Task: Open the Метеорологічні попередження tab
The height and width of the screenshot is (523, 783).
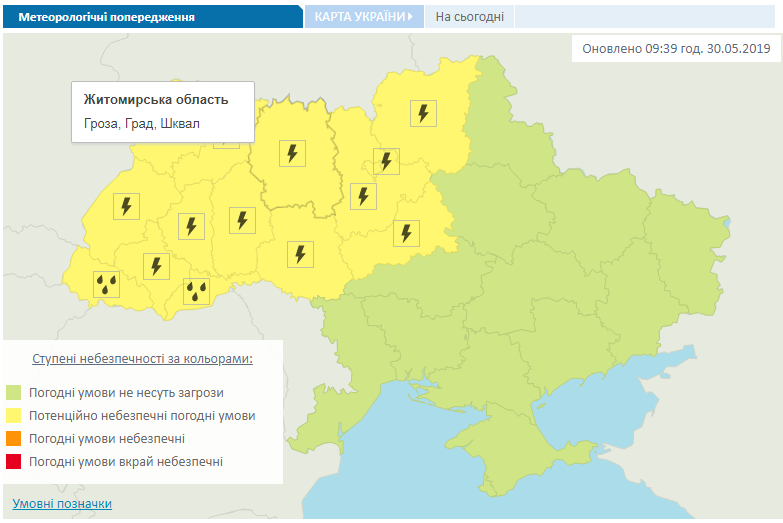Action: click(x=153, y=17)
